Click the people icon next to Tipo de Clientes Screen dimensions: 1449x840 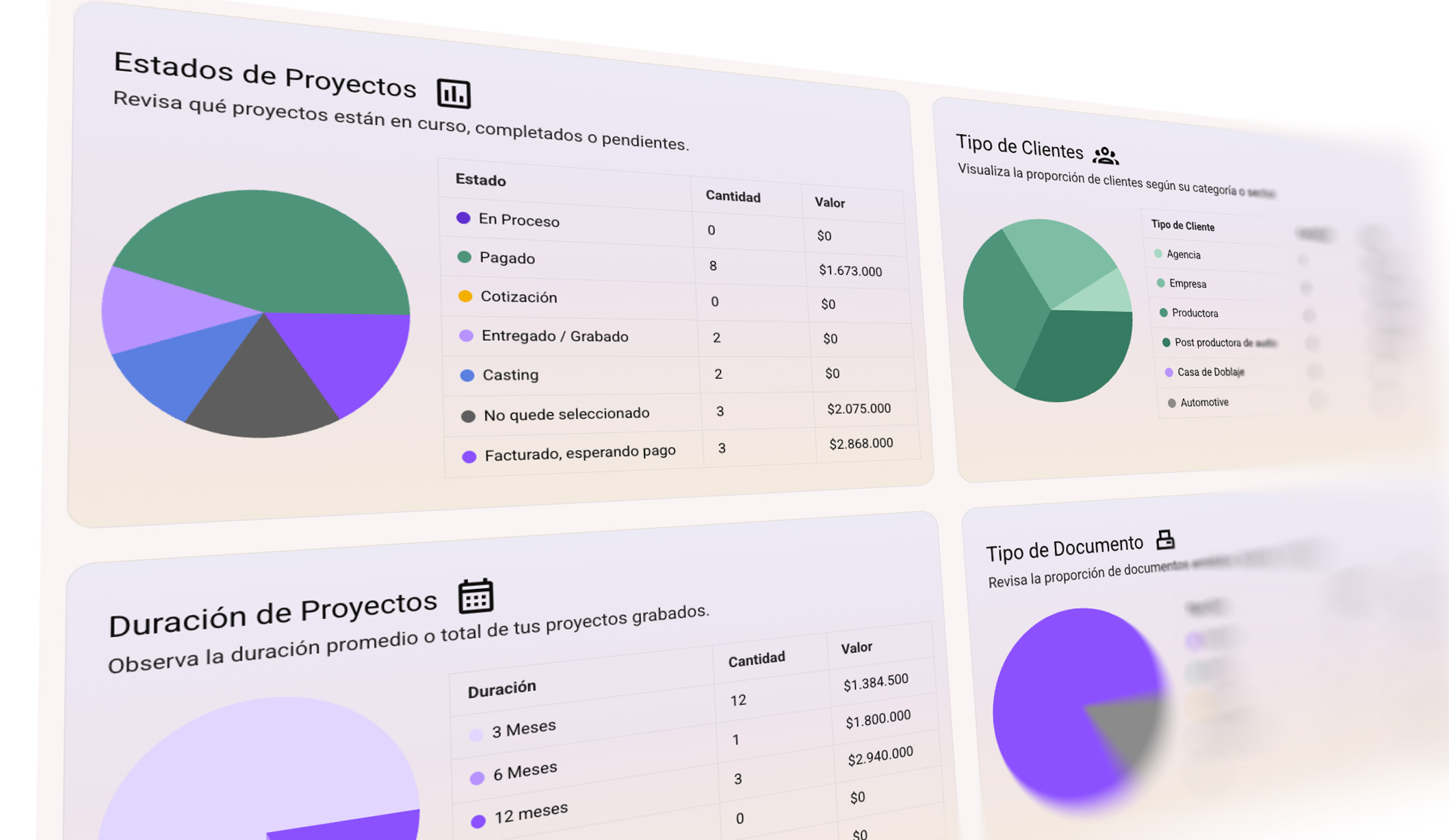pyautogui.click(x=1106, y=156)
